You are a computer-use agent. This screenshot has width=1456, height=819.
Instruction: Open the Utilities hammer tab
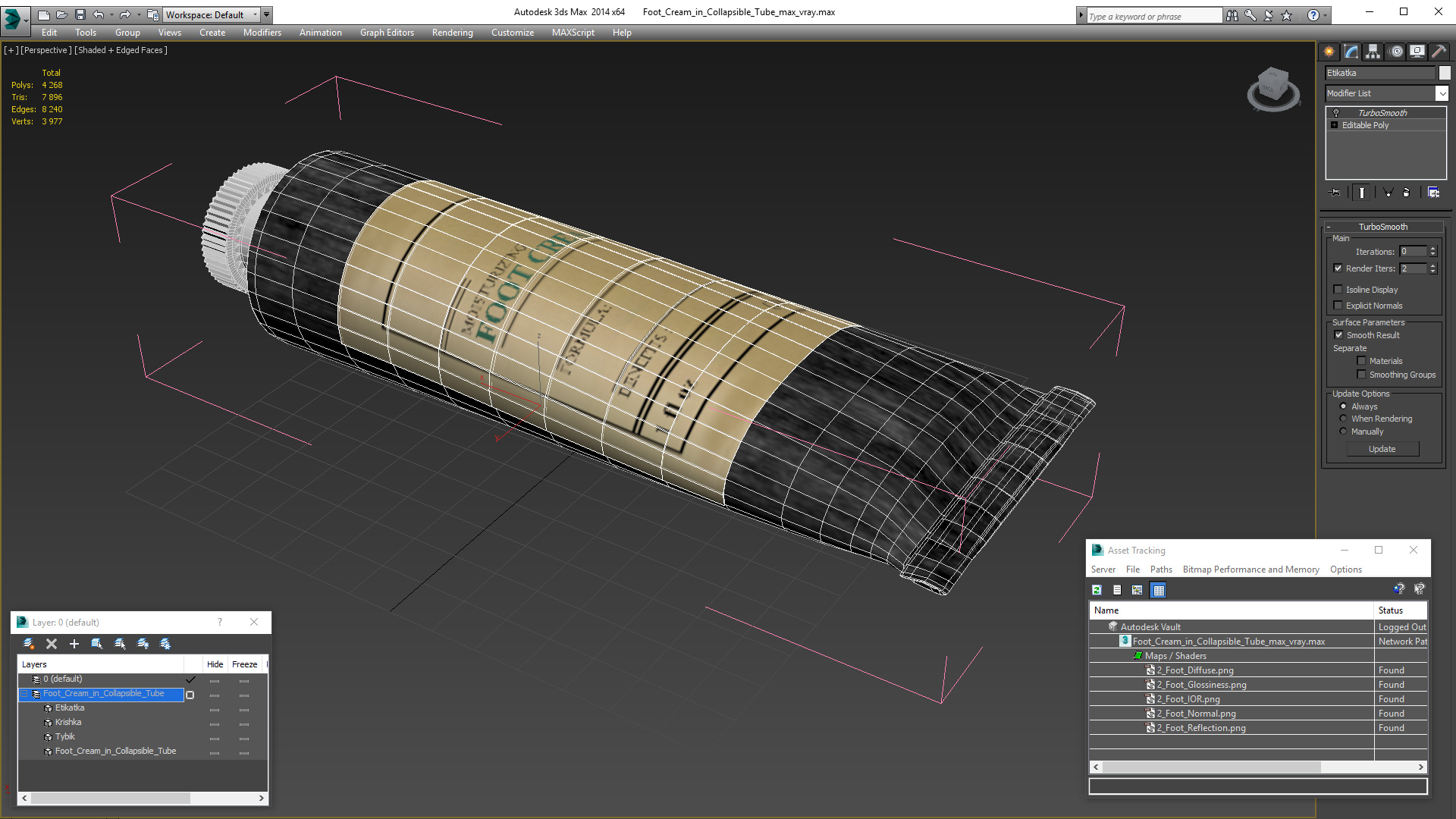[x=1439, y=52]
